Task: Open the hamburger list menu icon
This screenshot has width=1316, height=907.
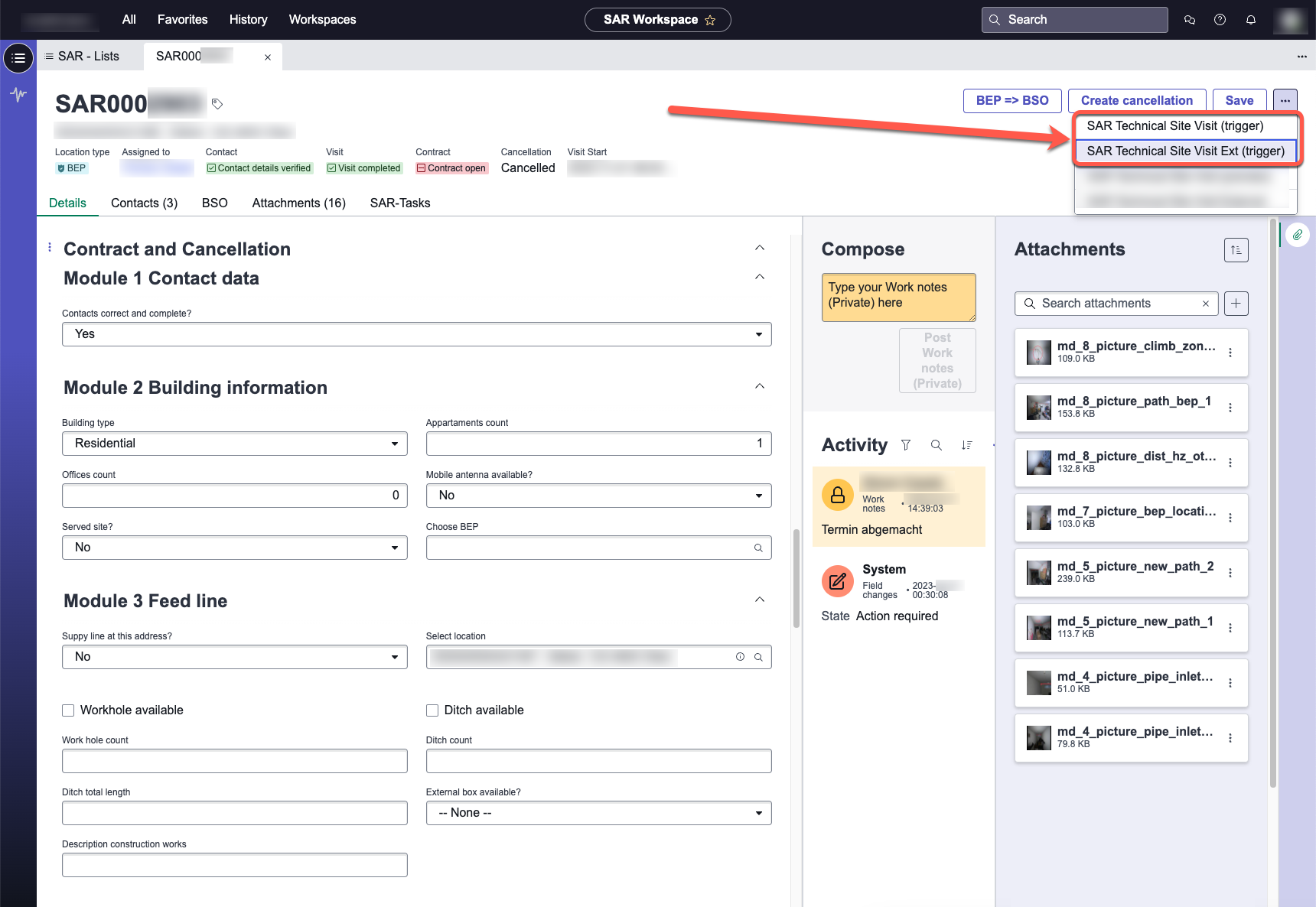Action: 18,58
